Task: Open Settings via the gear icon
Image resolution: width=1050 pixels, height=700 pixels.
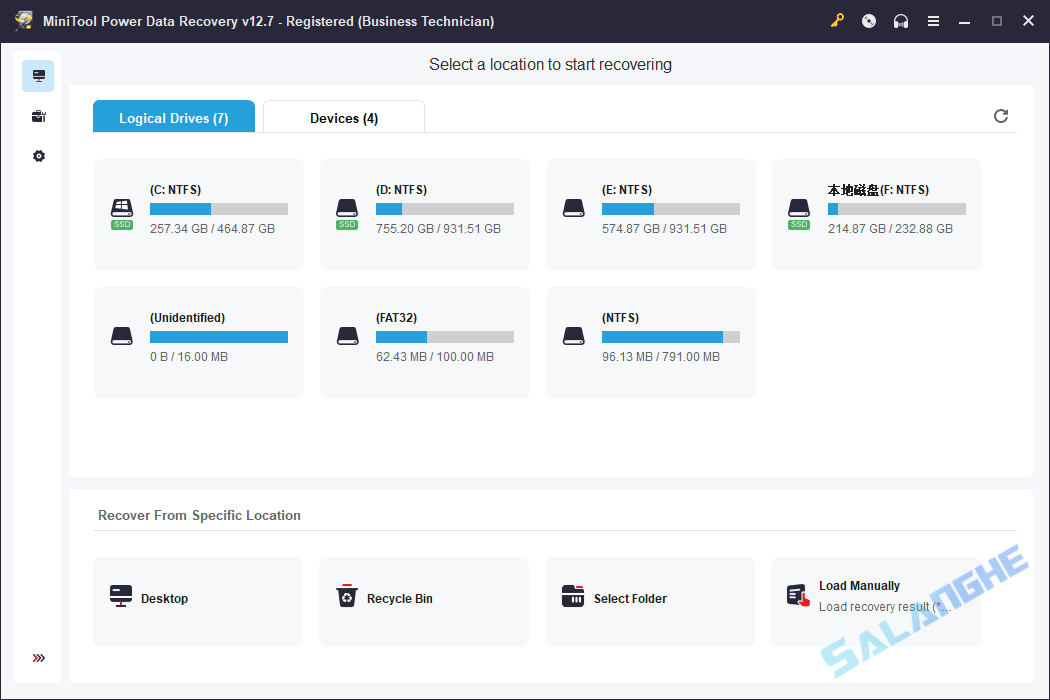Action: (x=38, y=155)
